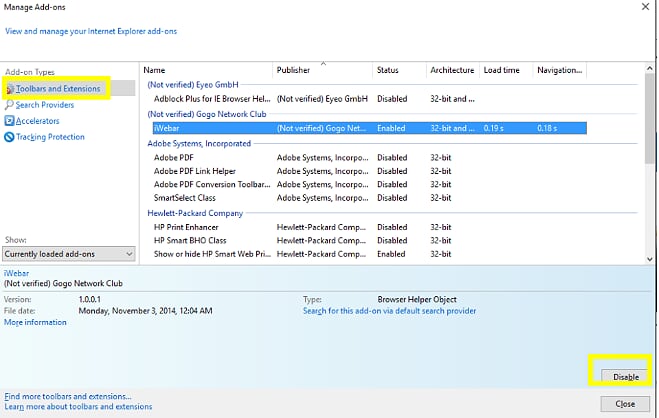
Task: Click the Gogo Network Club group header
Action: coord(207,114)
